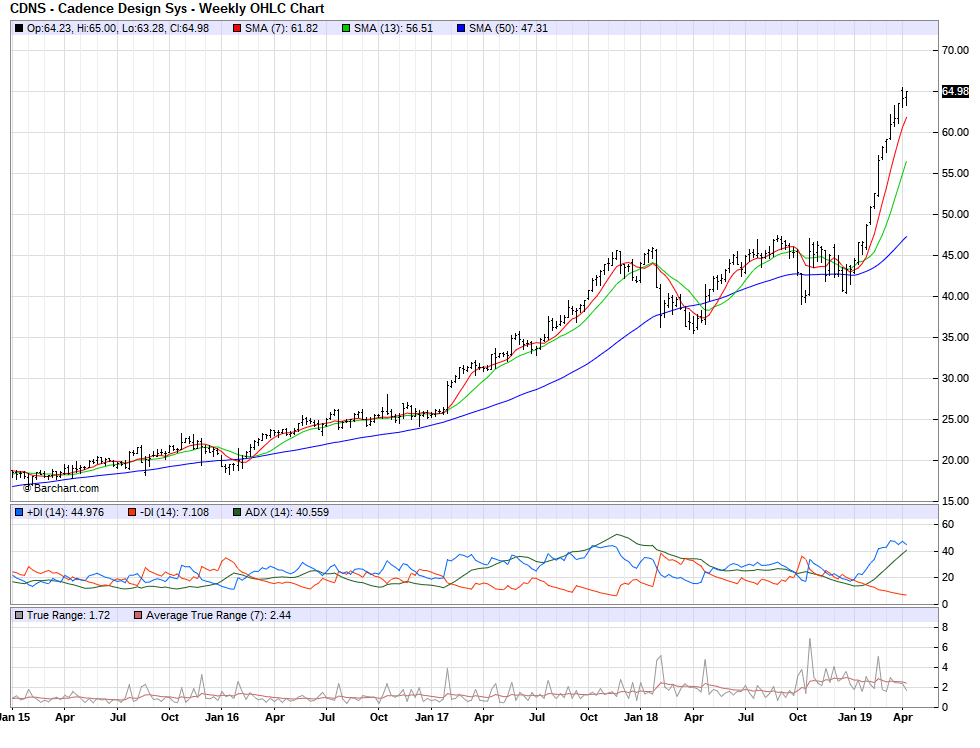Click the 70.00 price axis label
The height and width of the screenshot is (748, 980).
tap(955, 50)
